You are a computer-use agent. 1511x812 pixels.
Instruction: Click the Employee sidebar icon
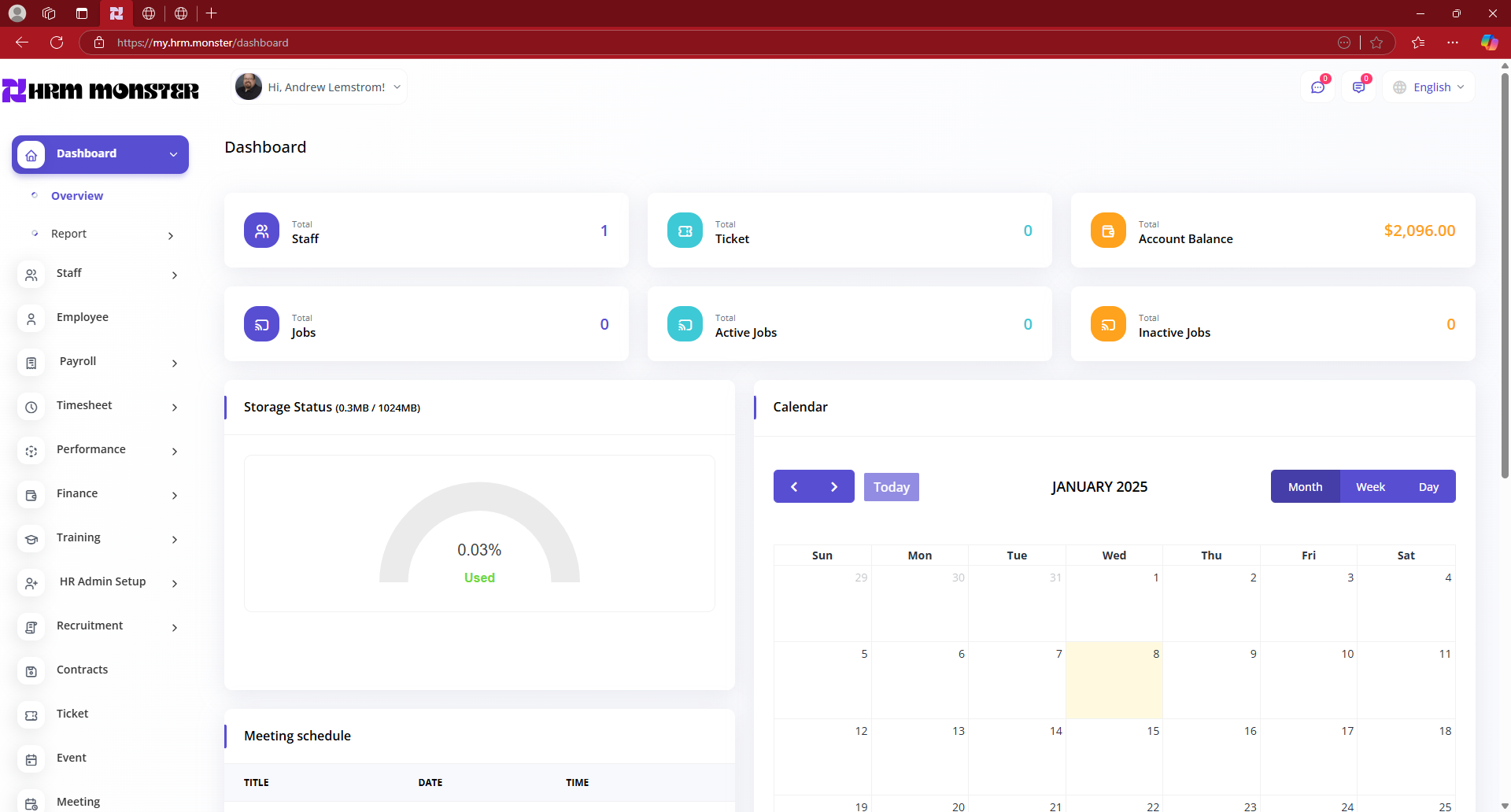click(x=31, y=319)
